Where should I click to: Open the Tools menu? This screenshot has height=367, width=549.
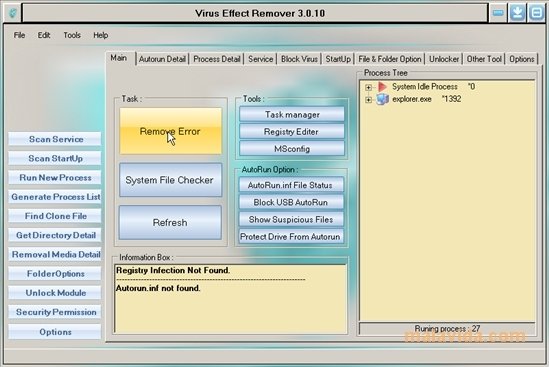[x=72, y=35]
